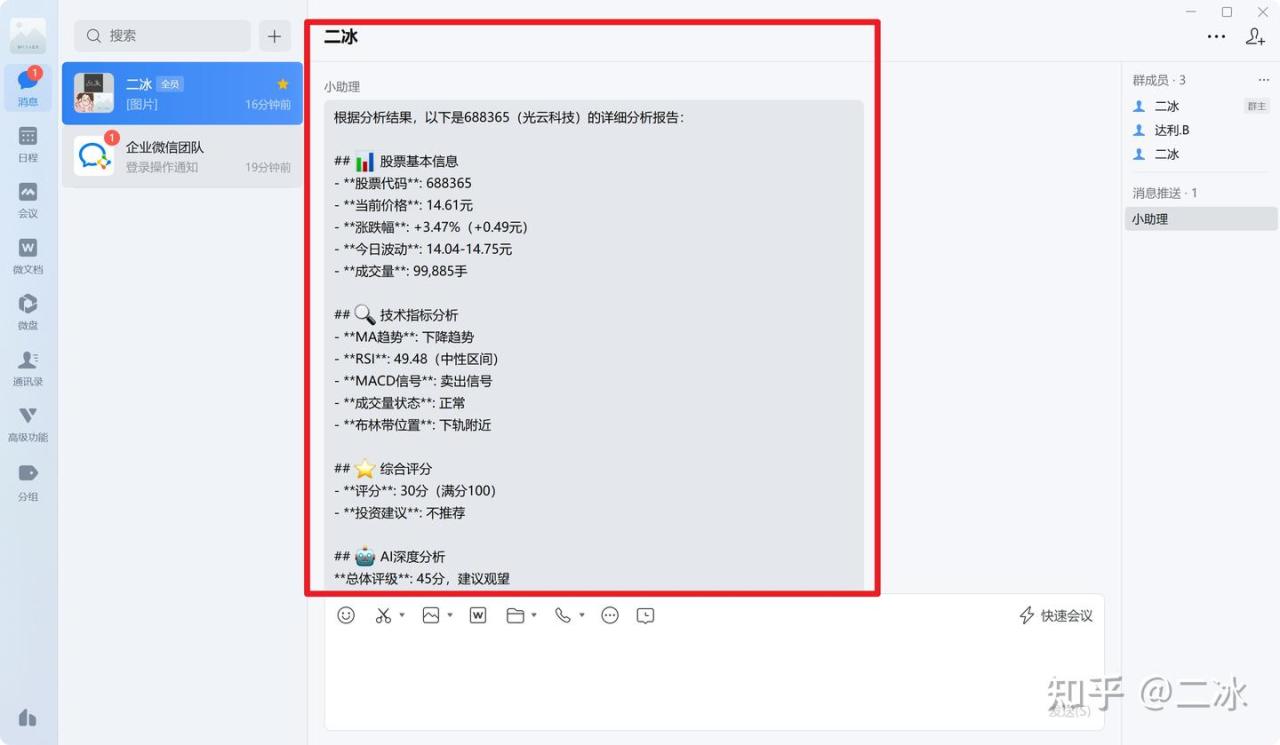Expand the folder file dropdown arrow

pos(535,615)
